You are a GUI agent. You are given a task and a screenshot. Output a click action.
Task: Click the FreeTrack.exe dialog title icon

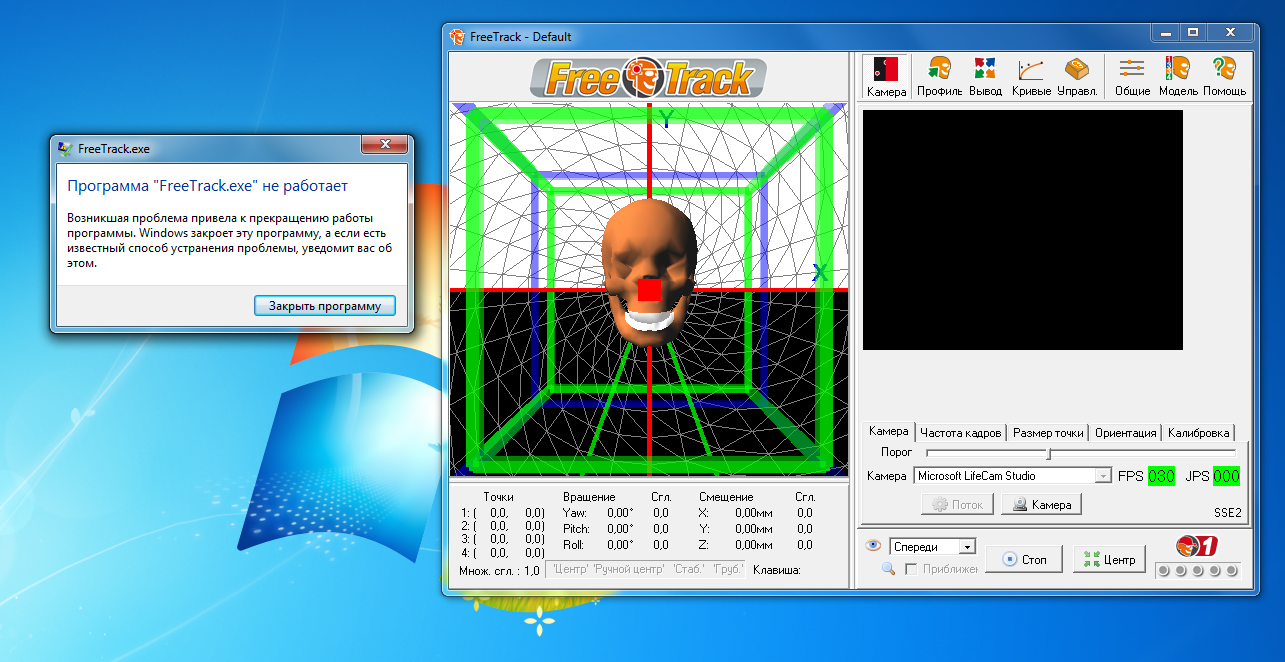point(65,149)
